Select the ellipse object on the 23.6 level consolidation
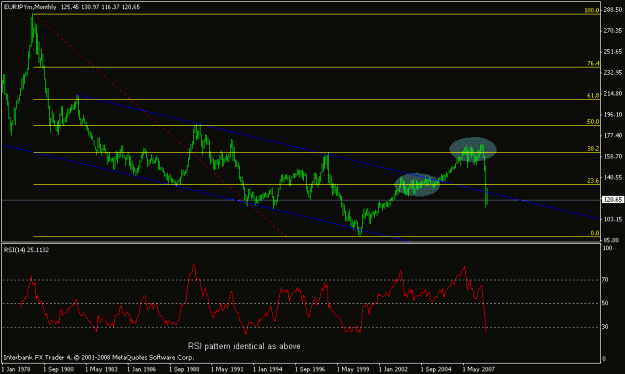This screenshot has width=625, height=374. (x=417, y=185)
